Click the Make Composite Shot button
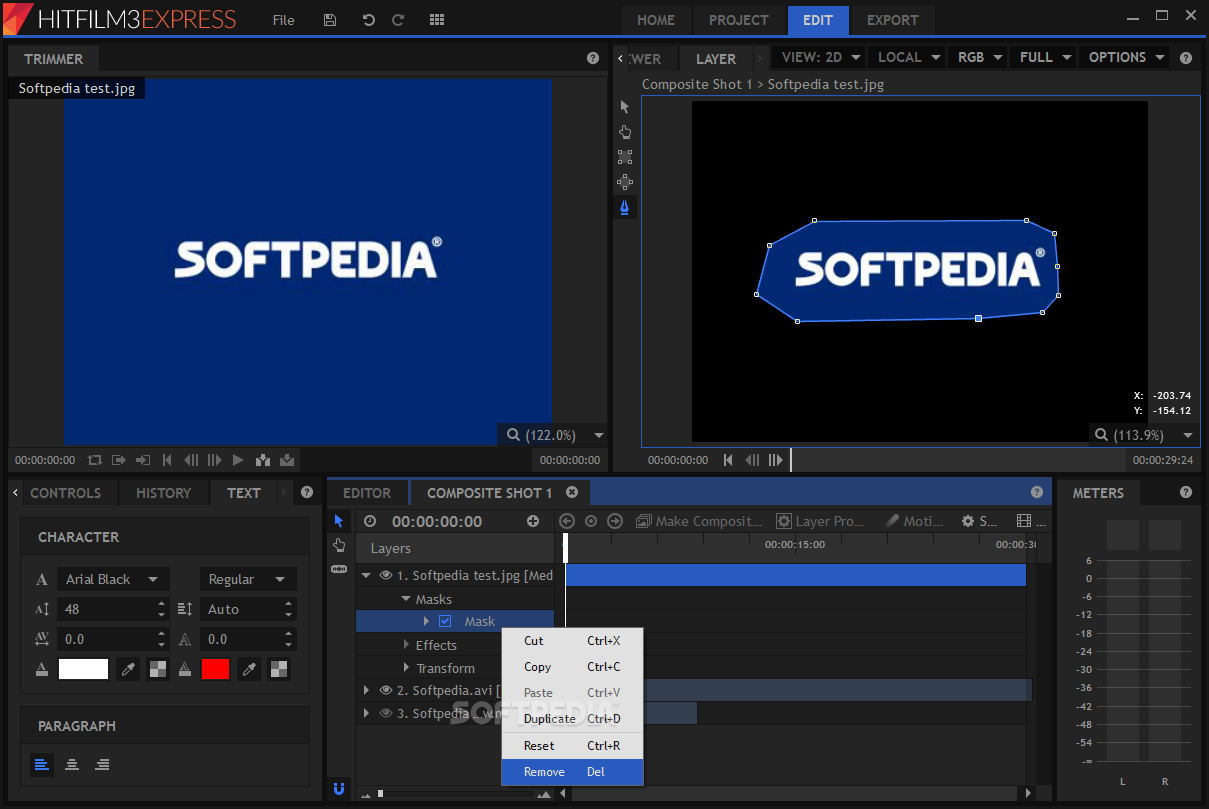Image resolution: width=1209 pixels, height=809 pixels. tap(699, 521)
